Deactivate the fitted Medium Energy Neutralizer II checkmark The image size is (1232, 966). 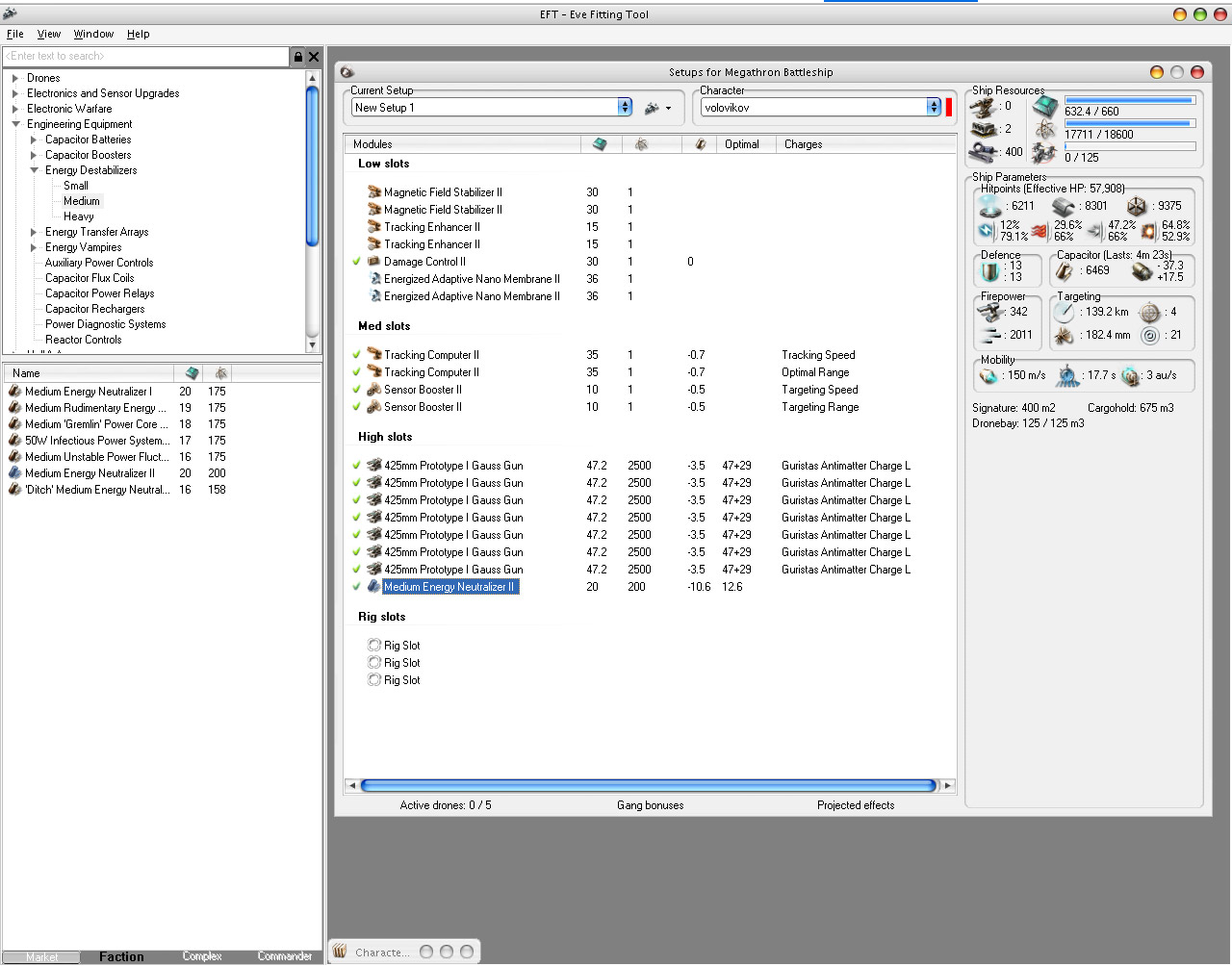coord(357,587)
